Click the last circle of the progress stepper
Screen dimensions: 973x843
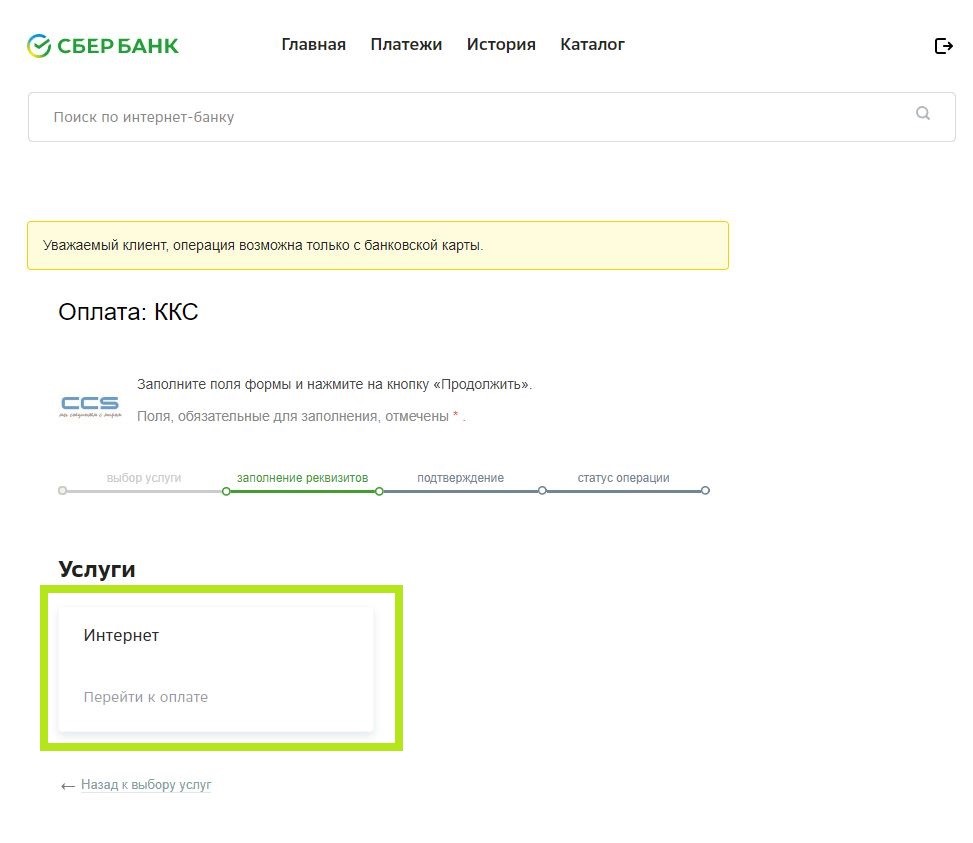(x=705, y=491)
